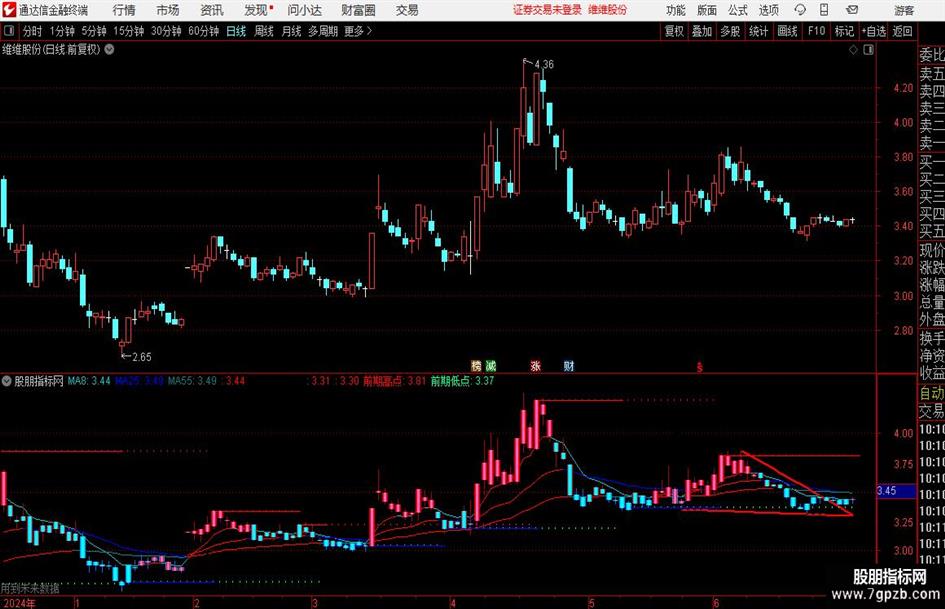Click the 榜 info marker
The height and width of the screenshot is (609, 945).
(x=476, y=366)
